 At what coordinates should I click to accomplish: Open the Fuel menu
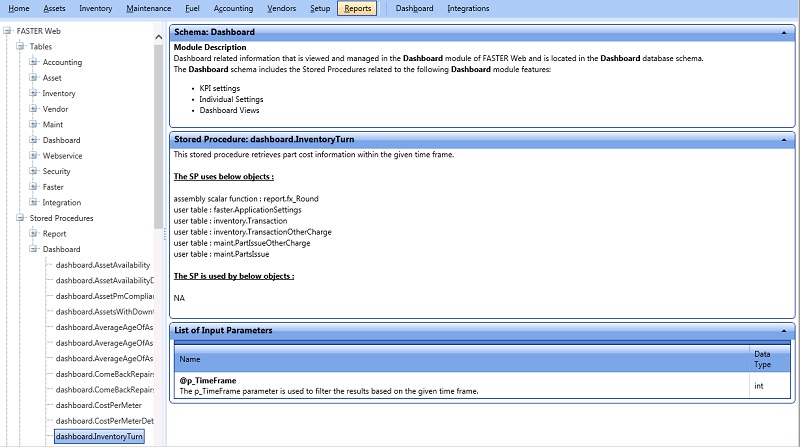[x=192, y=8]
